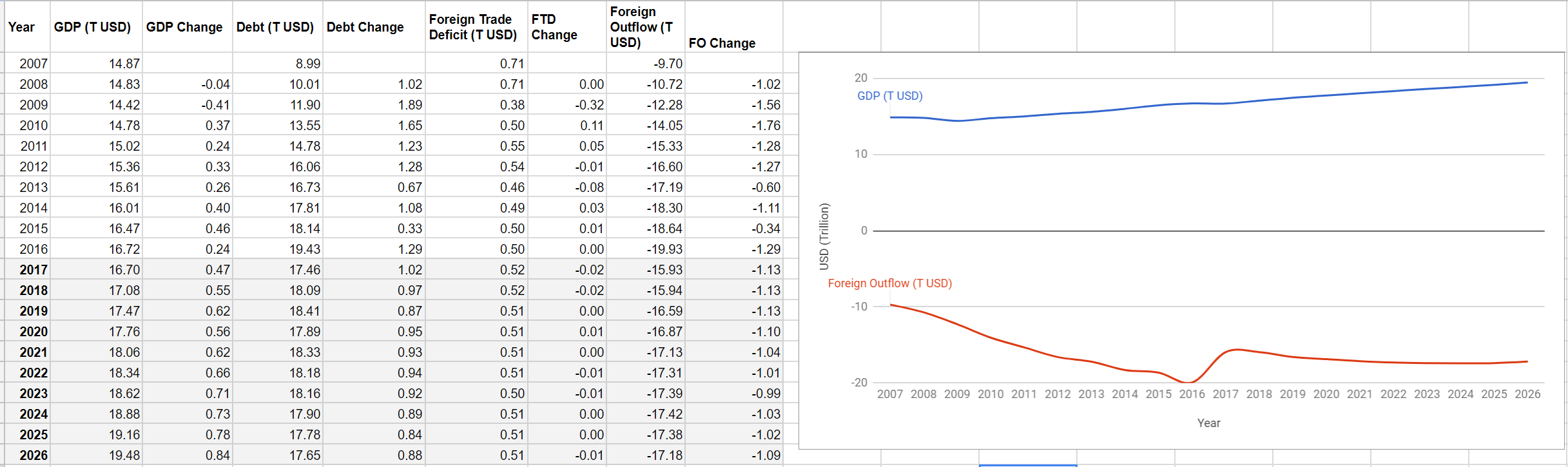Select Foreign Outflow value -19.93
The image size is (1568, 467).
pos(645,249)
